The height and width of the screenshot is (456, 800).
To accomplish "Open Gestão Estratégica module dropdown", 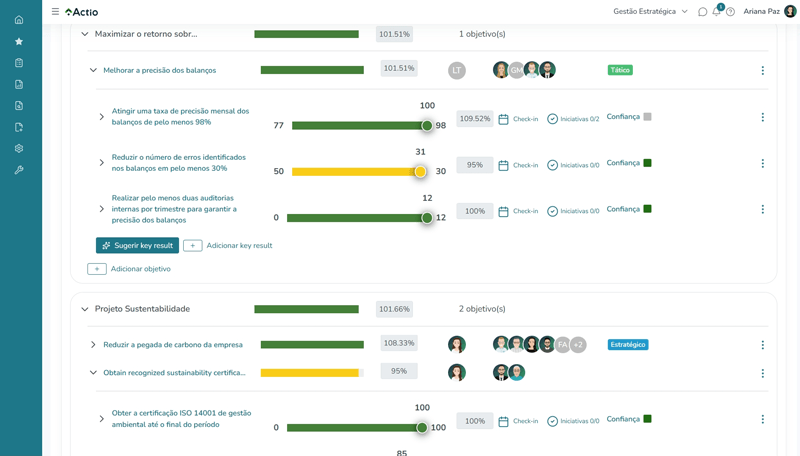I will [x=651, y=11].
